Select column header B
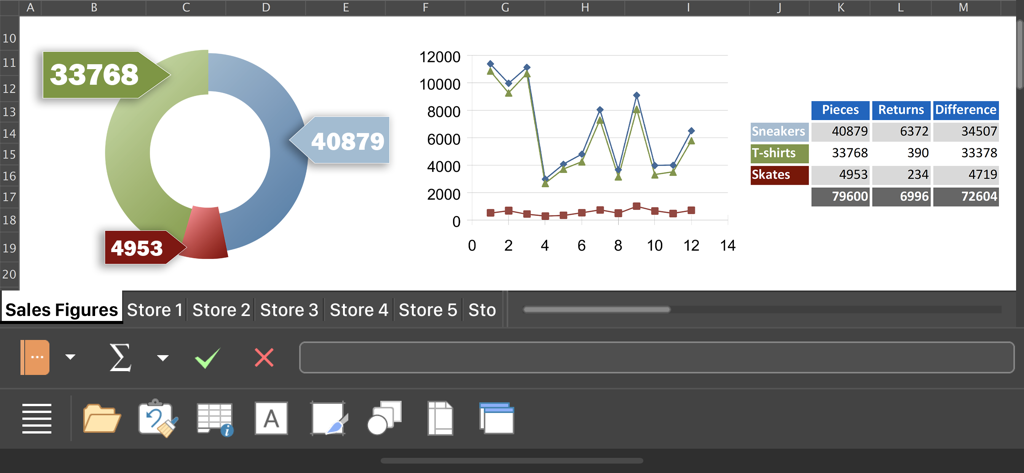 point(94,8)
